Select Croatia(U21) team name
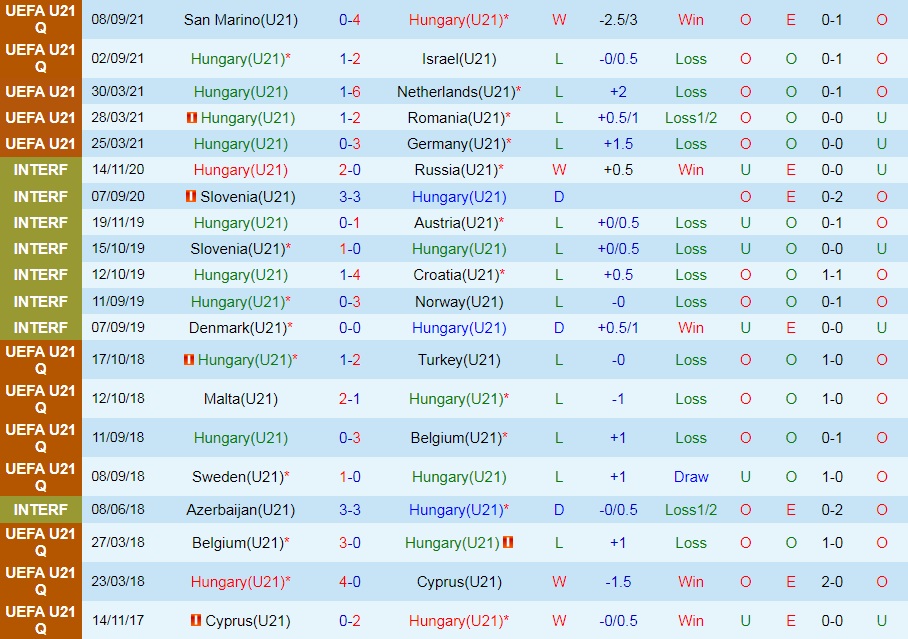 click(x=456, y=275)
